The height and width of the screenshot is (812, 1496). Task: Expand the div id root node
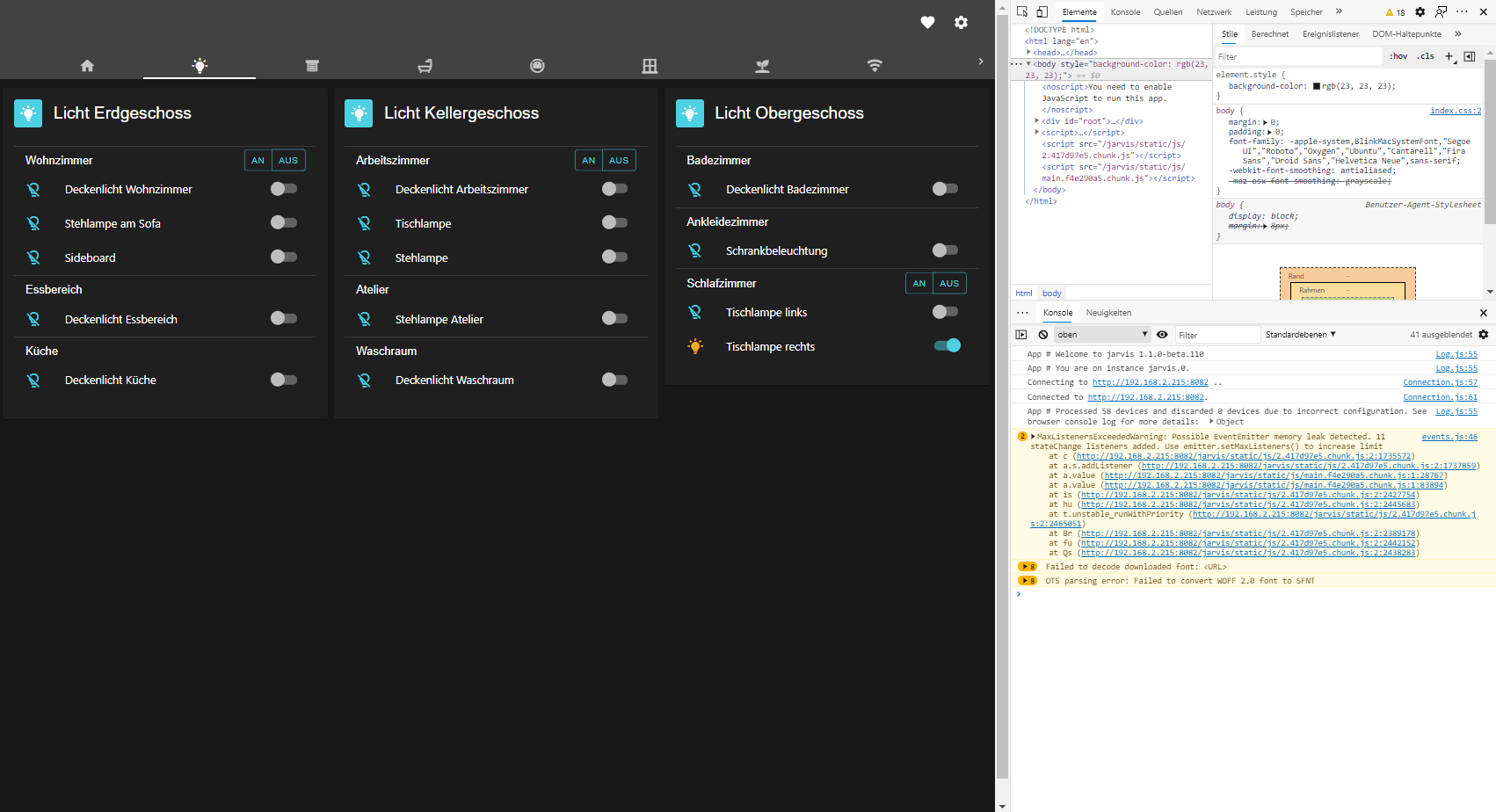1038,121
